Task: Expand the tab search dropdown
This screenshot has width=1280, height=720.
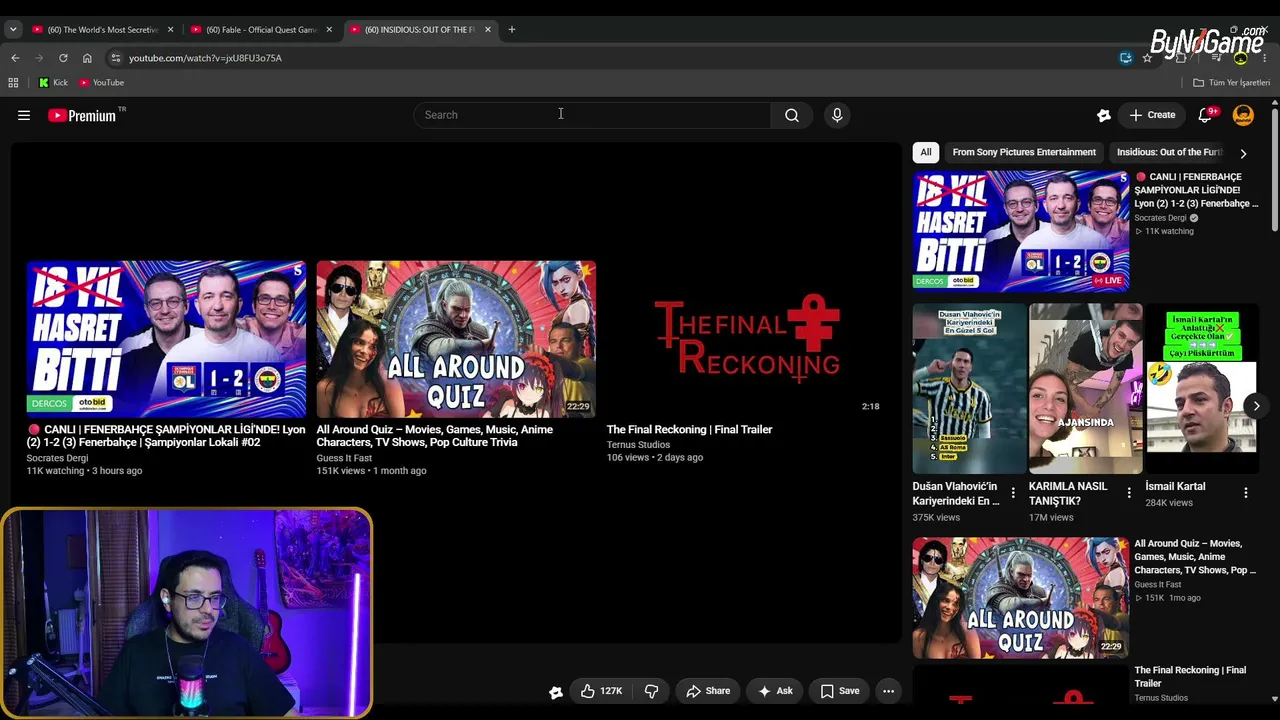Action: click(13, 30)
